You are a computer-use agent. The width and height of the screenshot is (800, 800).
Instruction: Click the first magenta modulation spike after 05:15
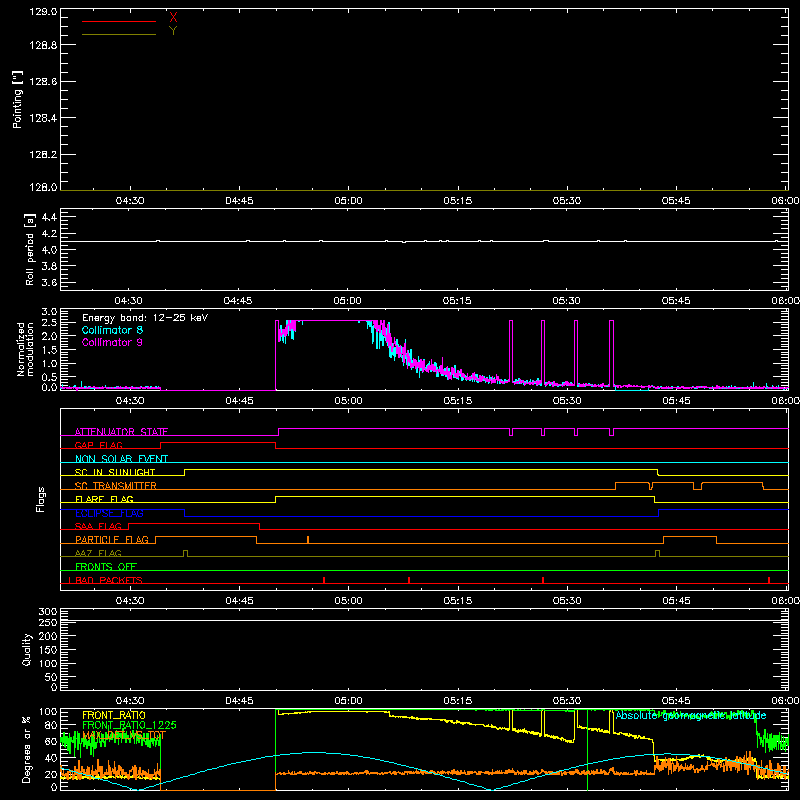pyautogui.click(x=511, y=351)
